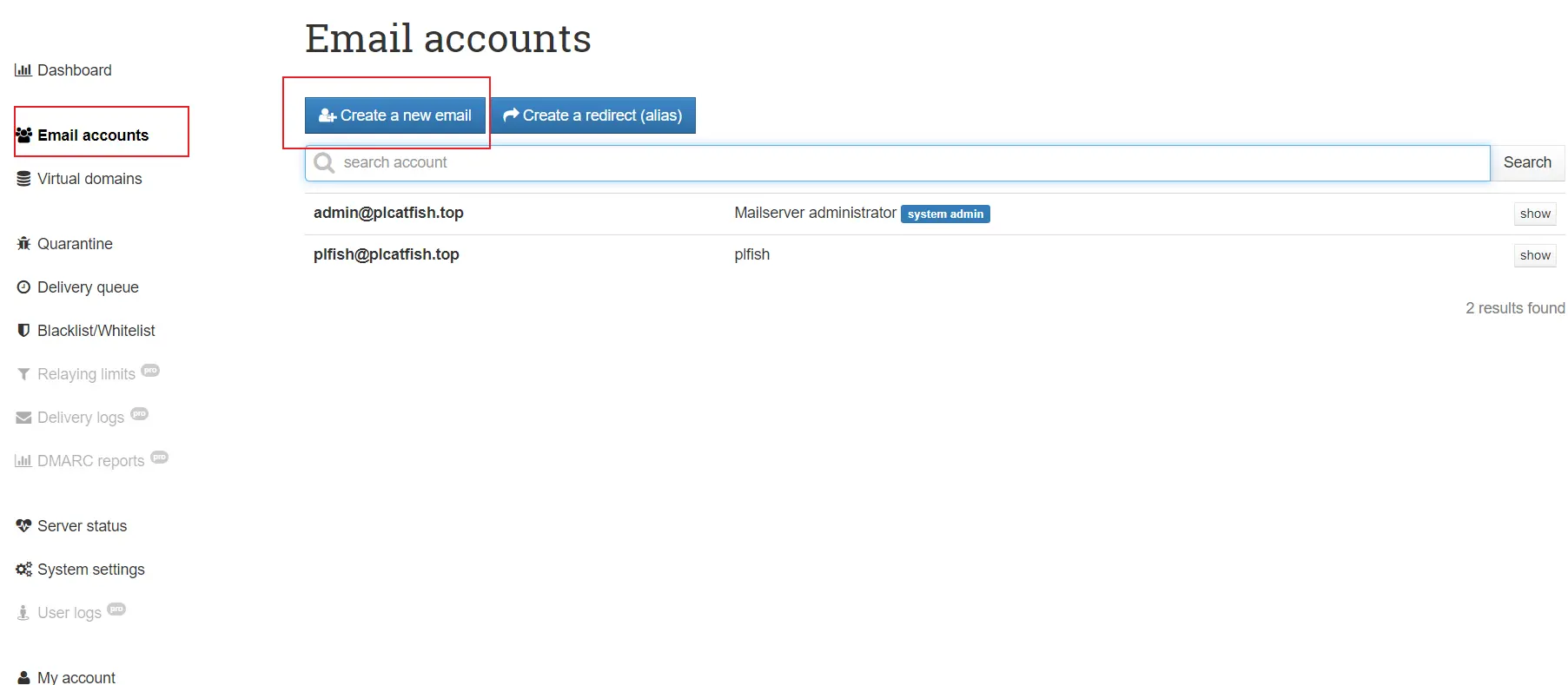
Task: Open DMARC reports
Action: coord(91,461)
